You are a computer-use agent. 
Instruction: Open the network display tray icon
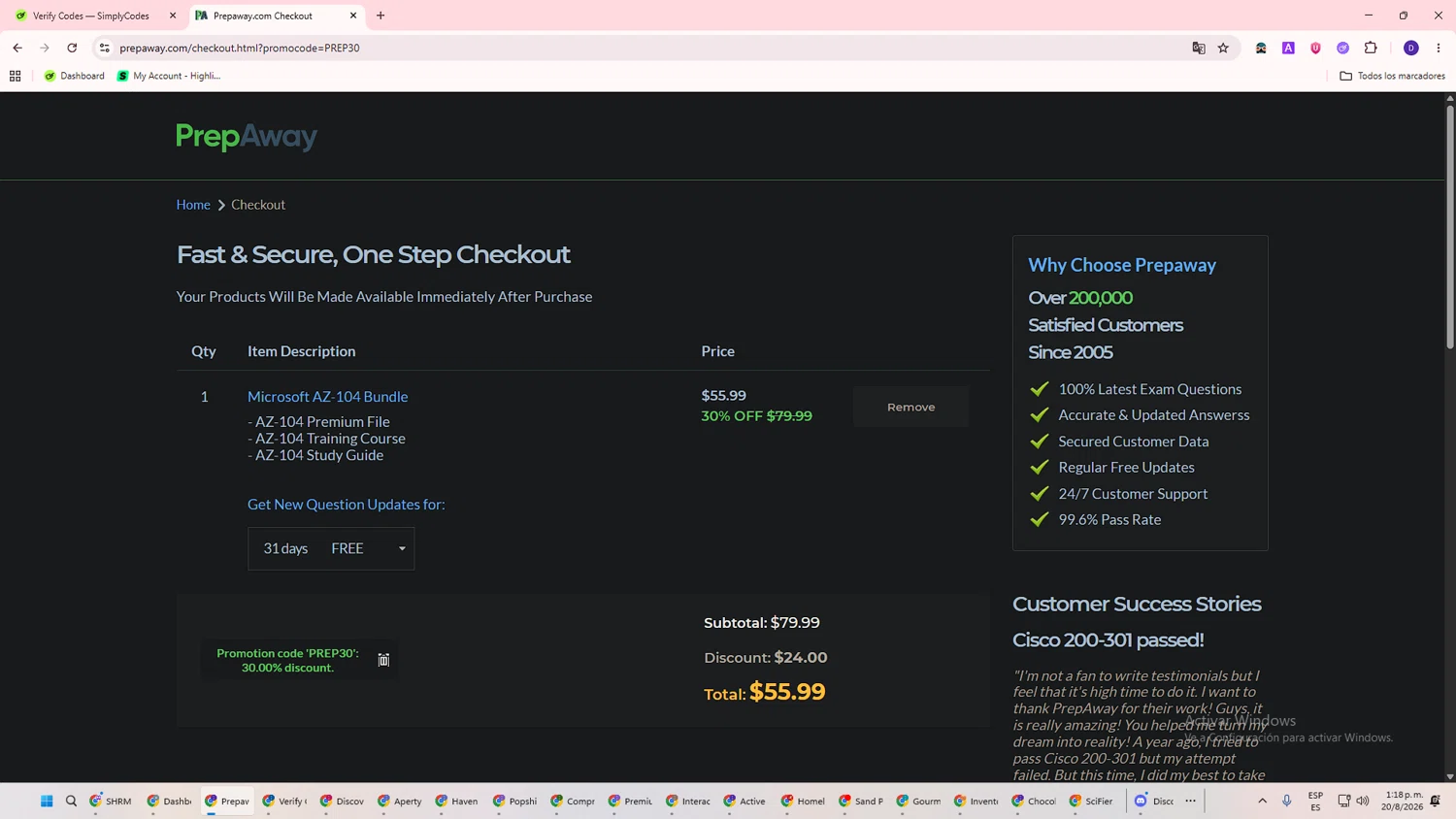1343,801
